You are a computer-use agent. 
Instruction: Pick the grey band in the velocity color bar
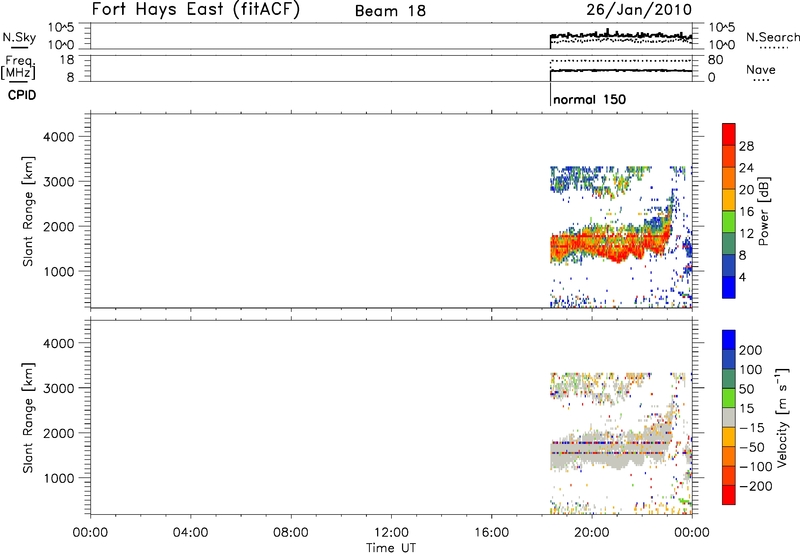(729, 417)
